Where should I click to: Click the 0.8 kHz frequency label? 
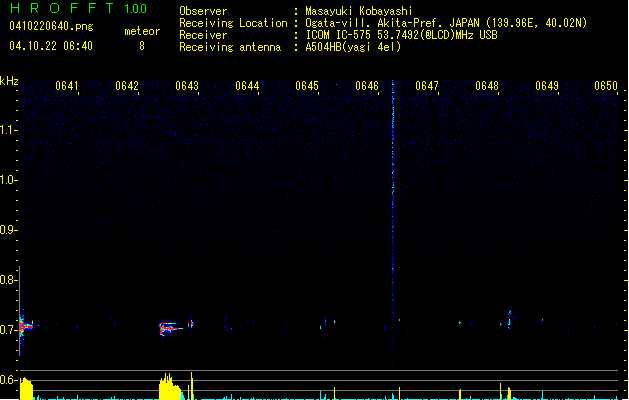coord(8,280)
